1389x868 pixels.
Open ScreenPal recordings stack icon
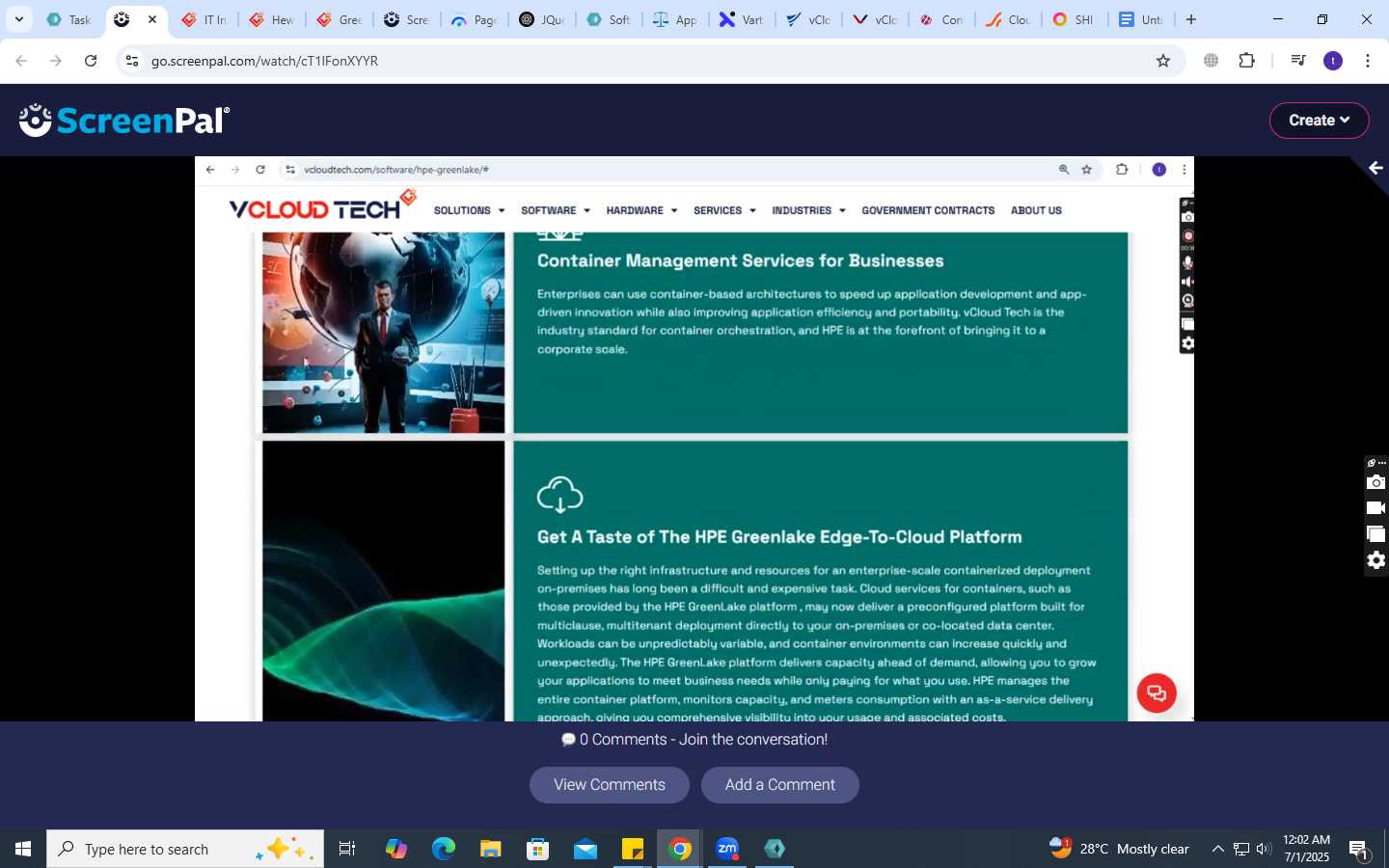[x=1376, y=534]
